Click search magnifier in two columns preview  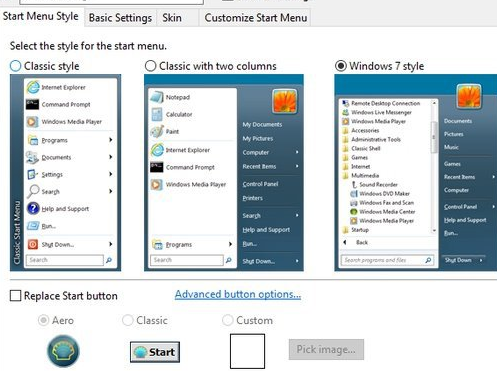pos(229,260)
